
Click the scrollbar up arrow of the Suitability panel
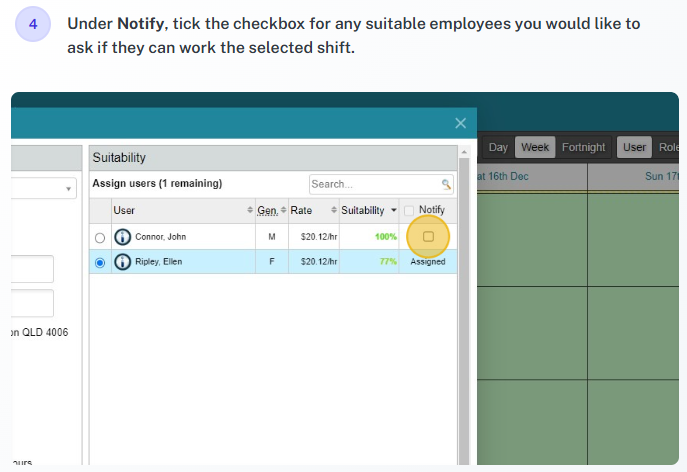pyautogui.click(x=464, y=152)
